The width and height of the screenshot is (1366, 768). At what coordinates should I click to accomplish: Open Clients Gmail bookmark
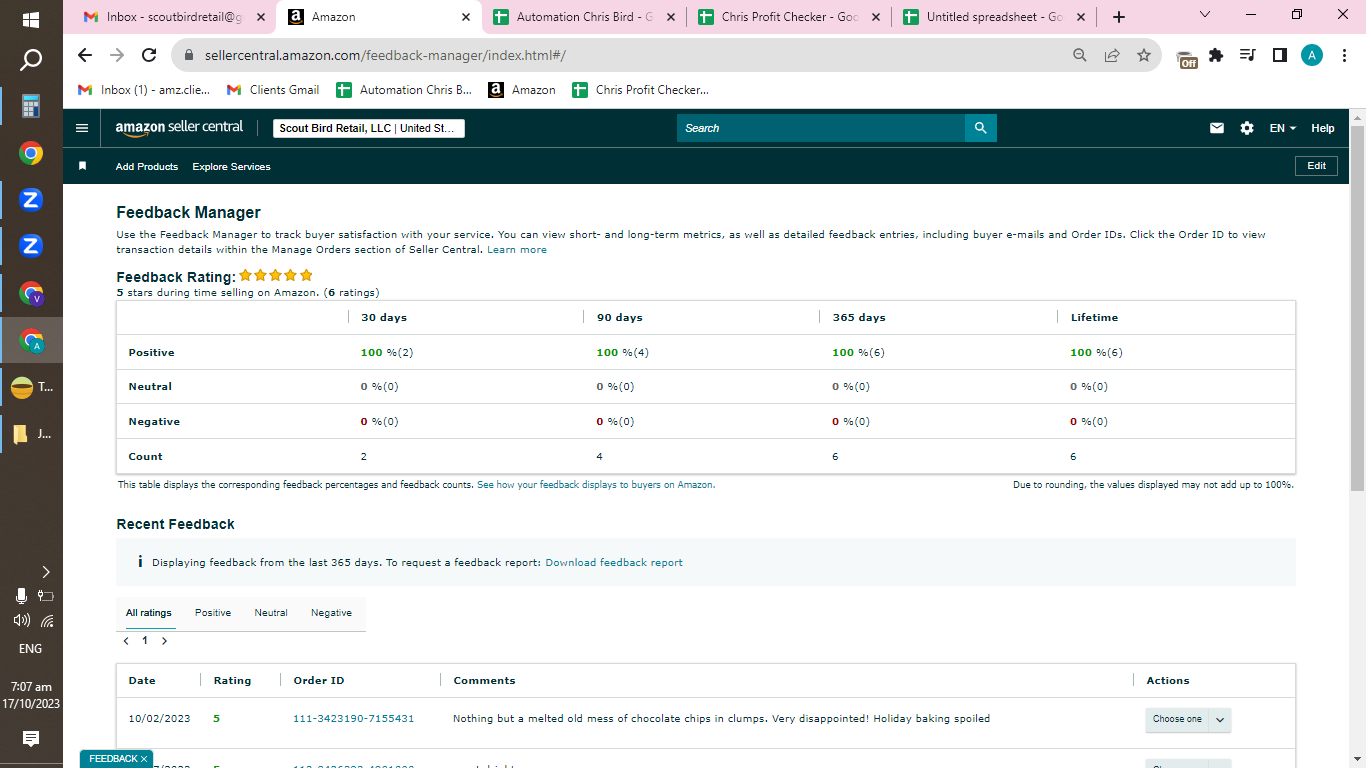click(273, 90)
